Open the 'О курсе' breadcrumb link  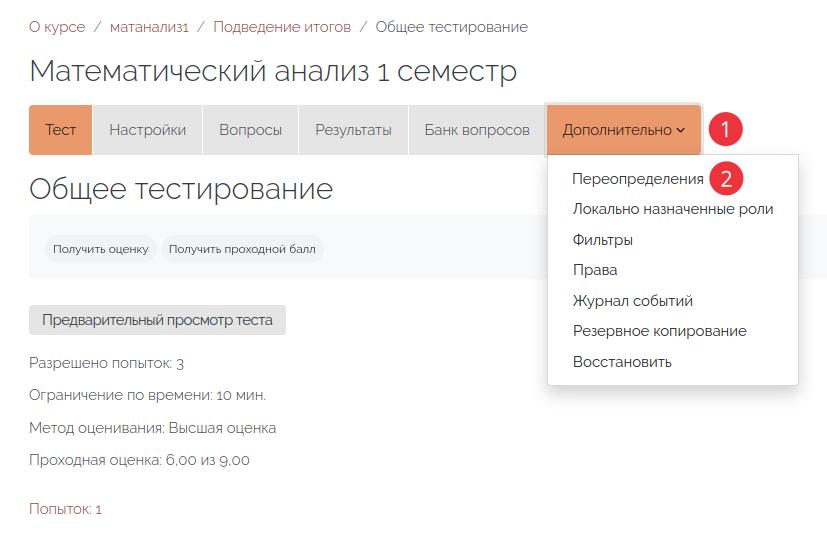coord(57,27)
